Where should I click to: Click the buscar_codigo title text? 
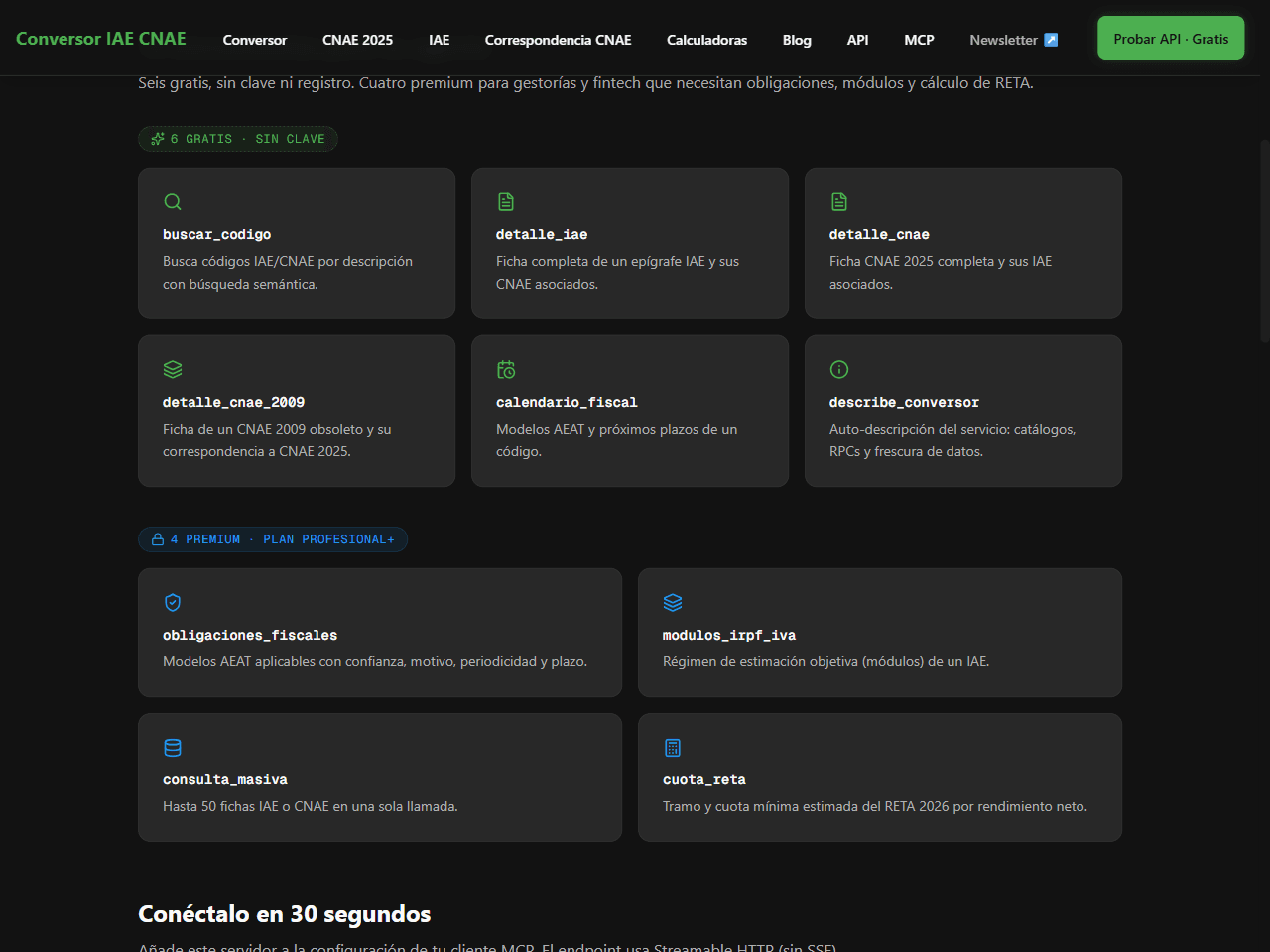pos(217,235)
